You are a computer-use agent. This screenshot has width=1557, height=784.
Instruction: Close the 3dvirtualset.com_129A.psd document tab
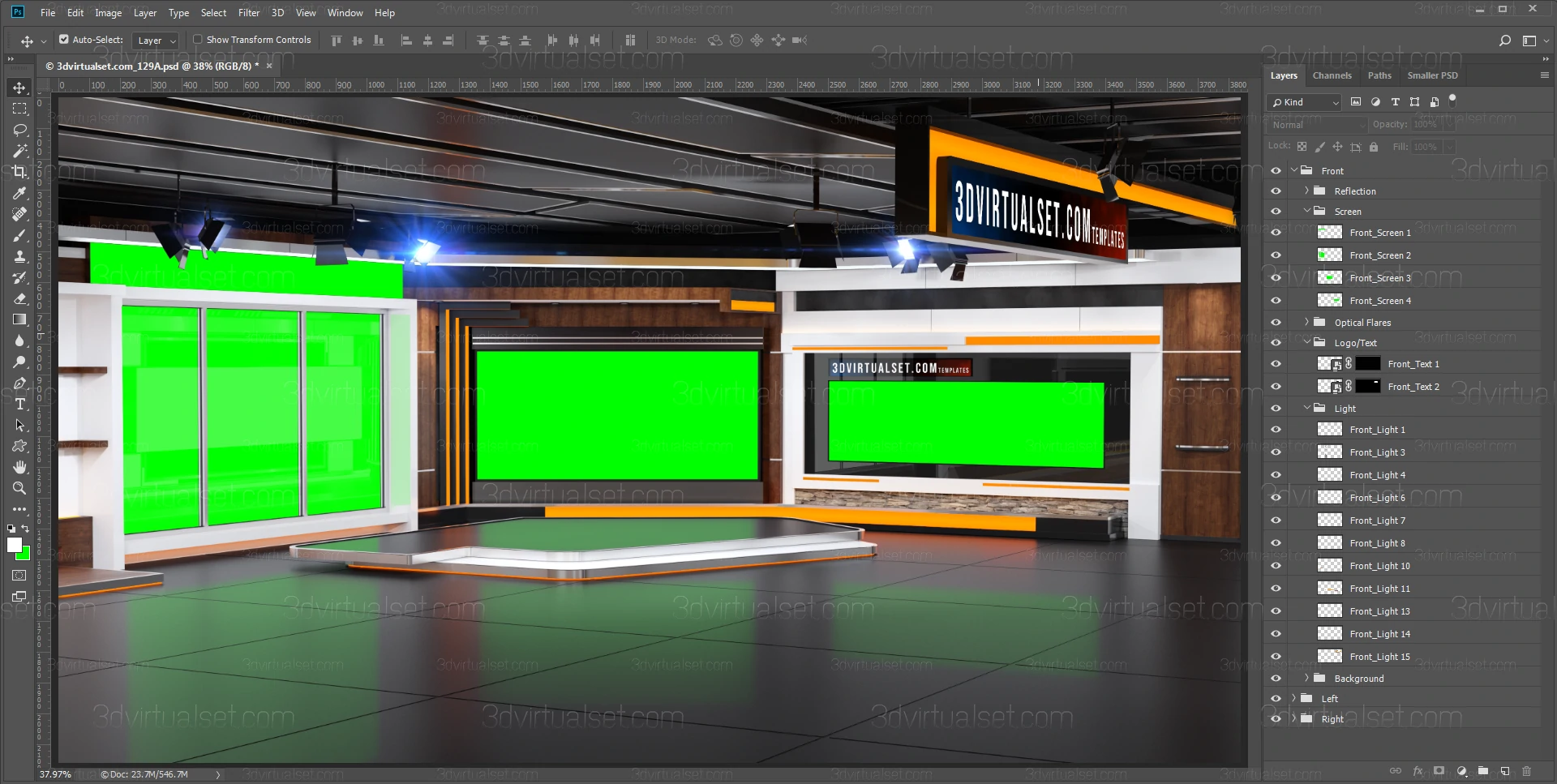click(269, 66)
